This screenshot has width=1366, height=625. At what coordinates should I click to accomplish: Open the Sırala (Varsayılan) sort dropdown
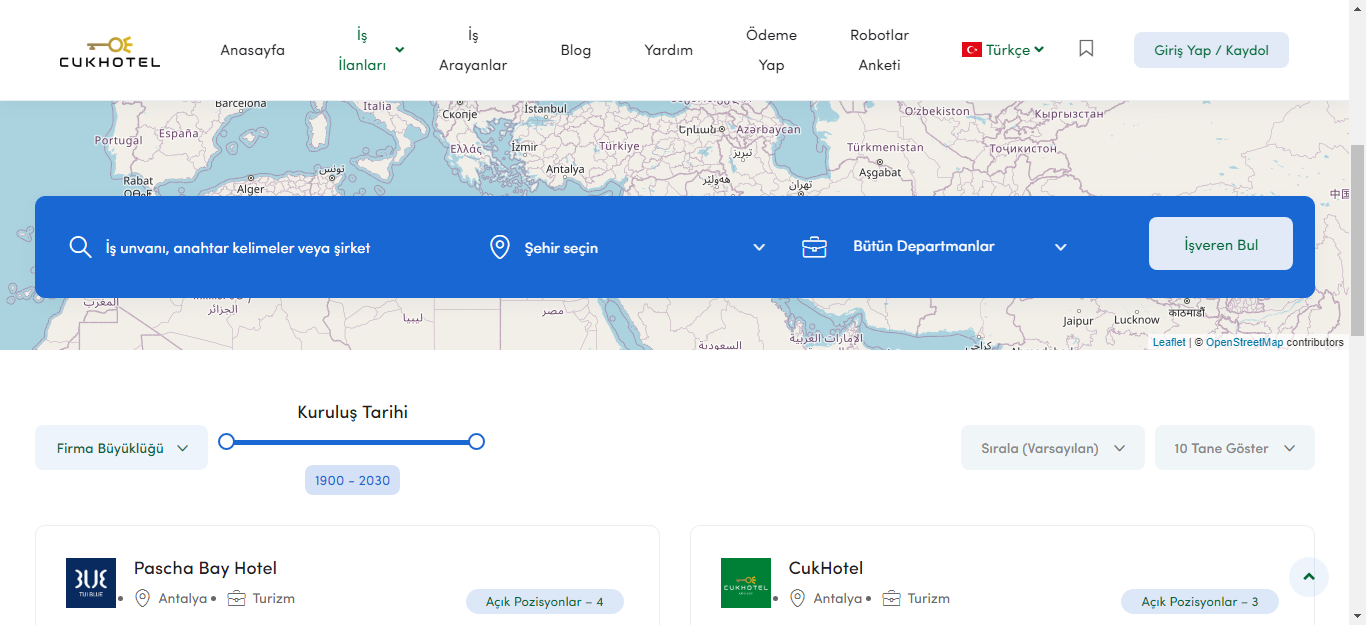(x=1052, y=448)
